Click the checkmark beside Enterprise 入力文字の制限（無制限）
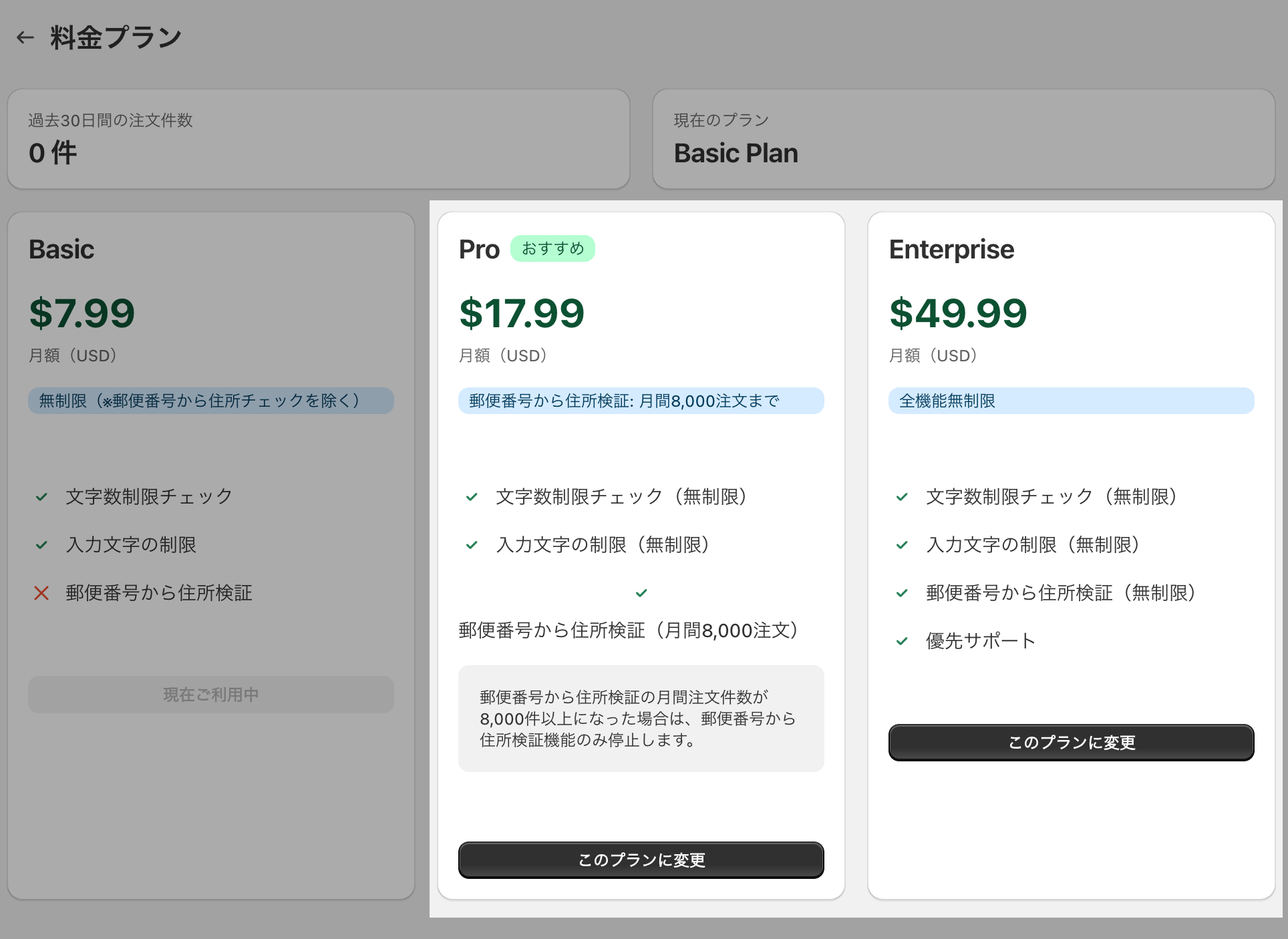1288x939 pixels. (902, 545)
